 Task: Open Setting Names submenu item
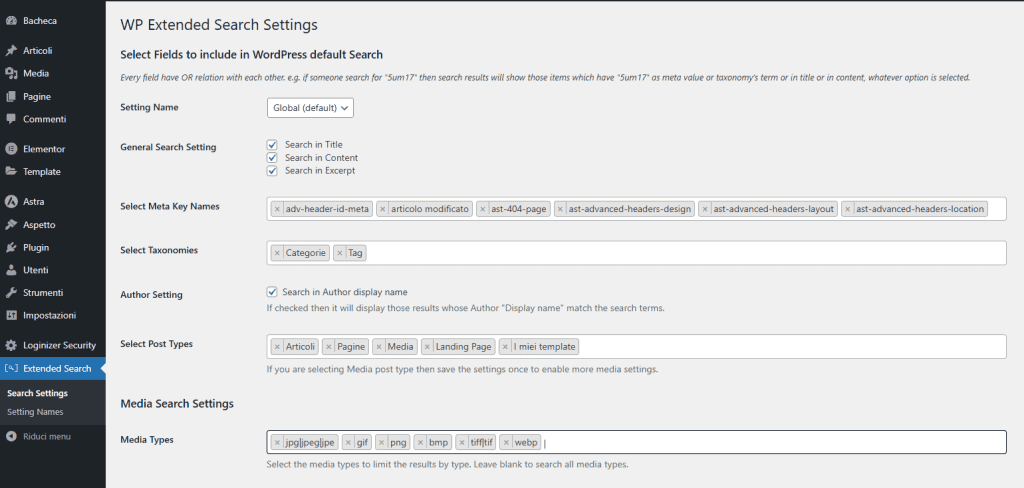tap(35, 412)
